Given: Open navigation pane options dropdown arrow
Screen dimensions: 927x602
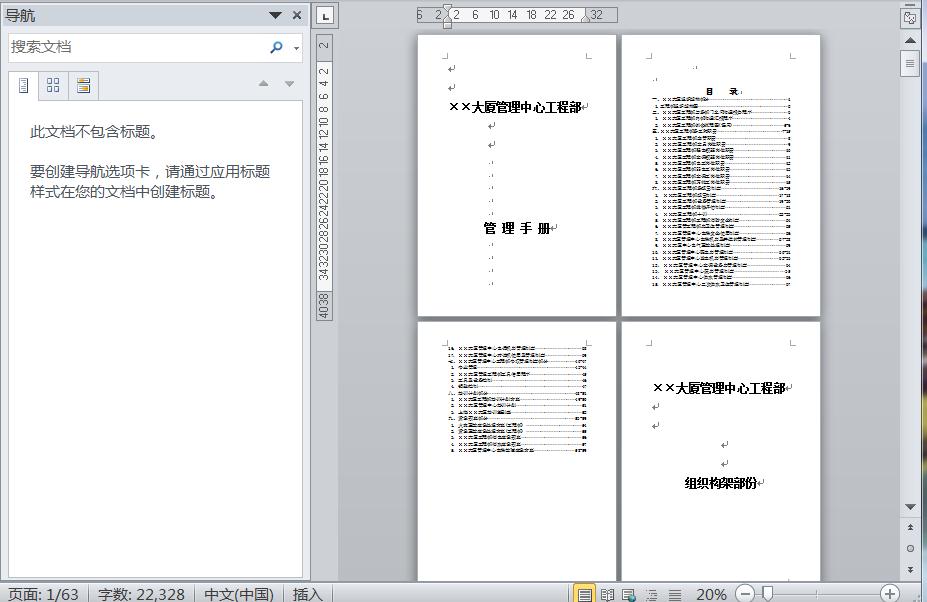Looking at the screenshot, I should pyautogui.click(x=275, y=15).
